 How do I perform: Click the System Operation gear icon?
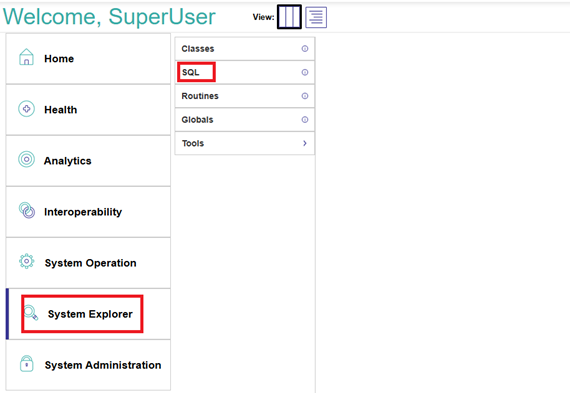click(x=27, y=261)
